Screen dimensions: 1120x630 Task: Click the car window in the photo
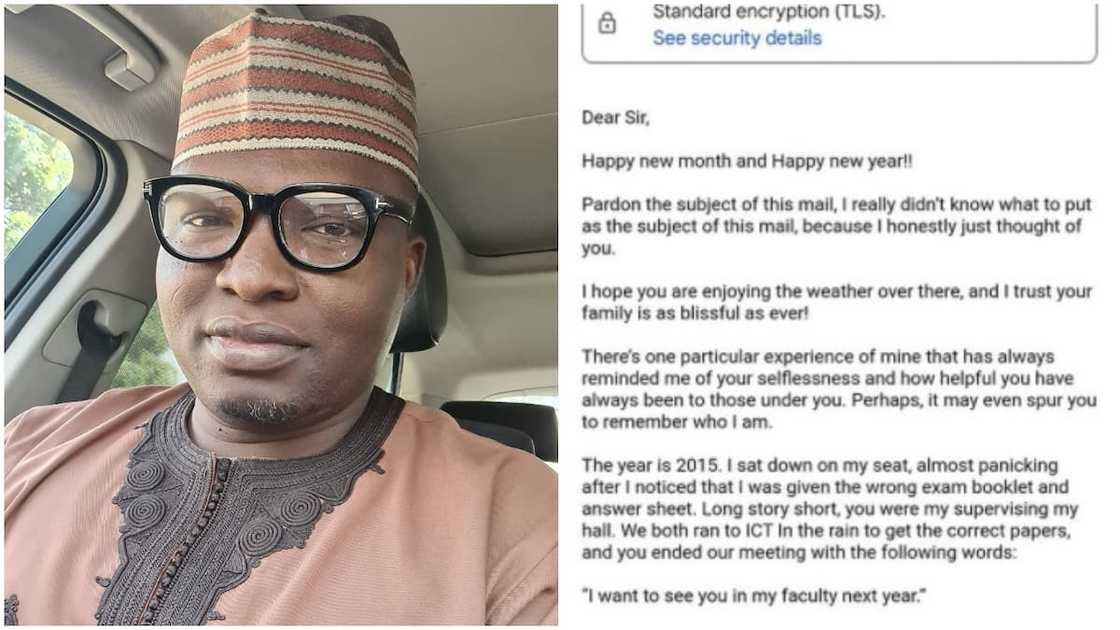pyautogui.click(x=39, y=186)
